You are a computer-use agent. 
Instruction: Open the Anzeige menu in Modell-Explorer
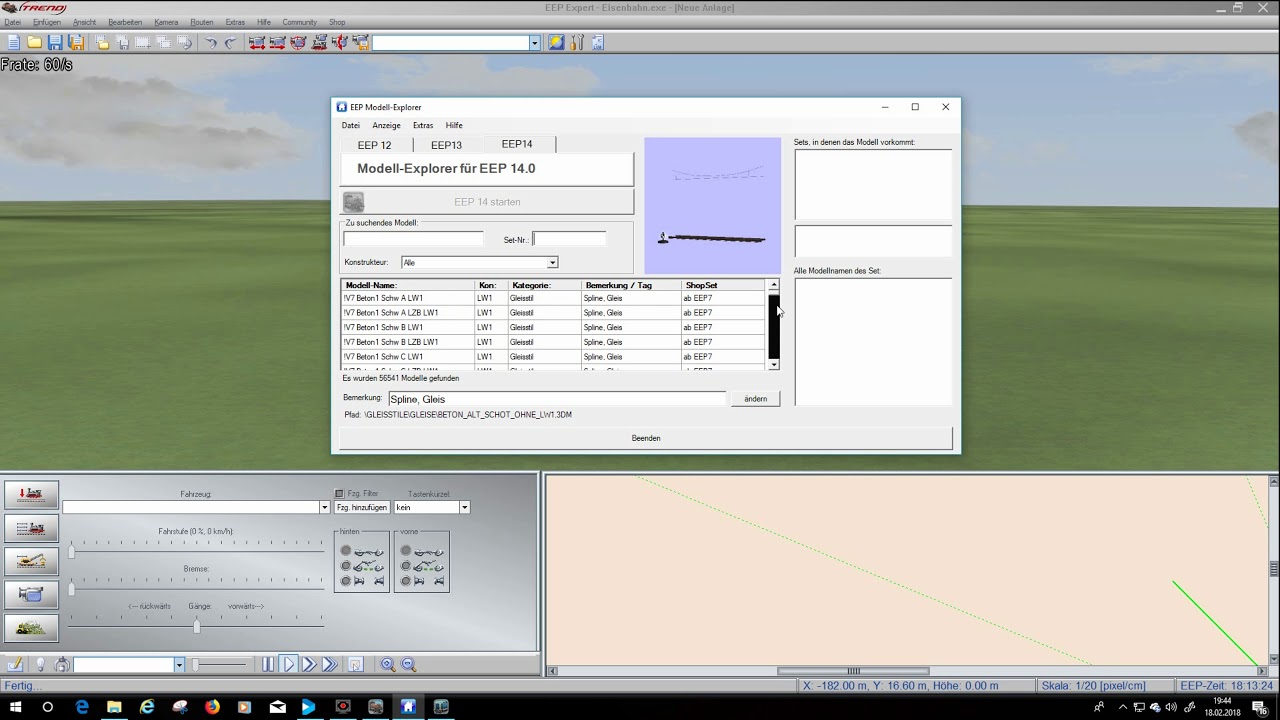tap(386, 126)
